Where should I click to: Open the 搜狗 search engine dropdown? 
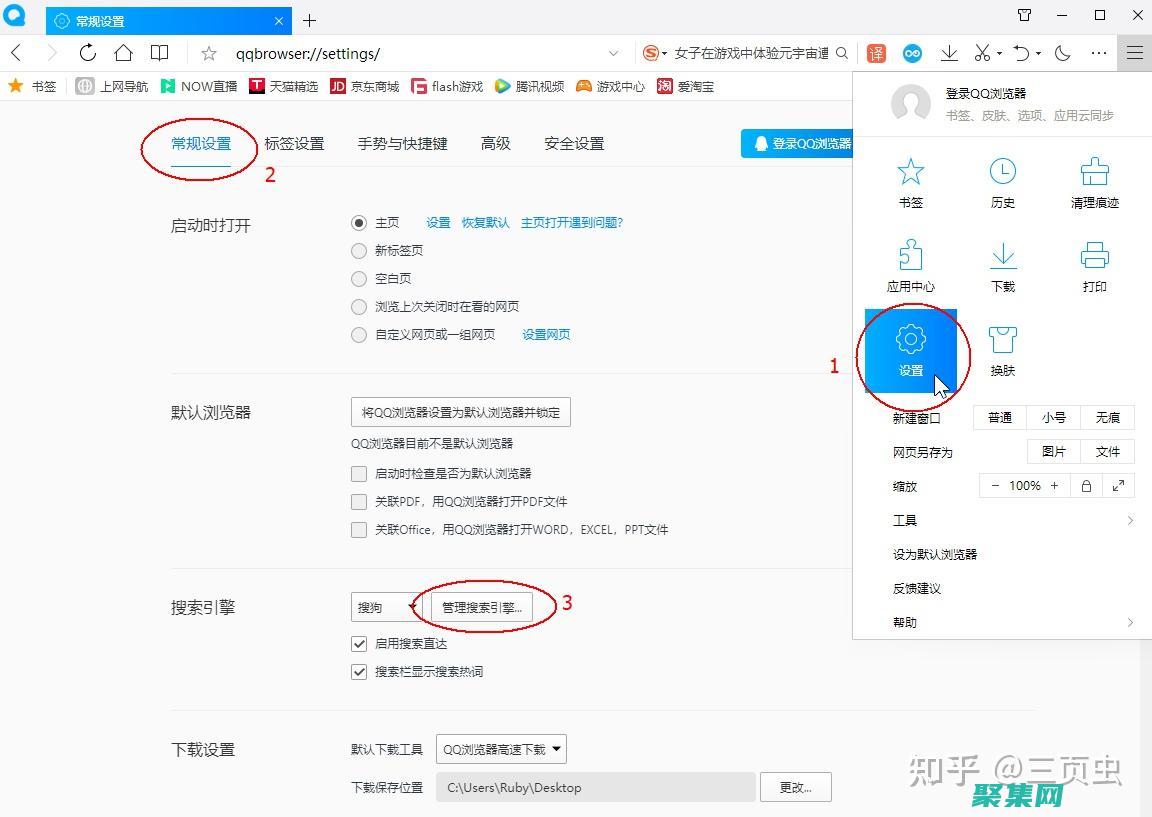pyautogui.click(x=386, y=607)
